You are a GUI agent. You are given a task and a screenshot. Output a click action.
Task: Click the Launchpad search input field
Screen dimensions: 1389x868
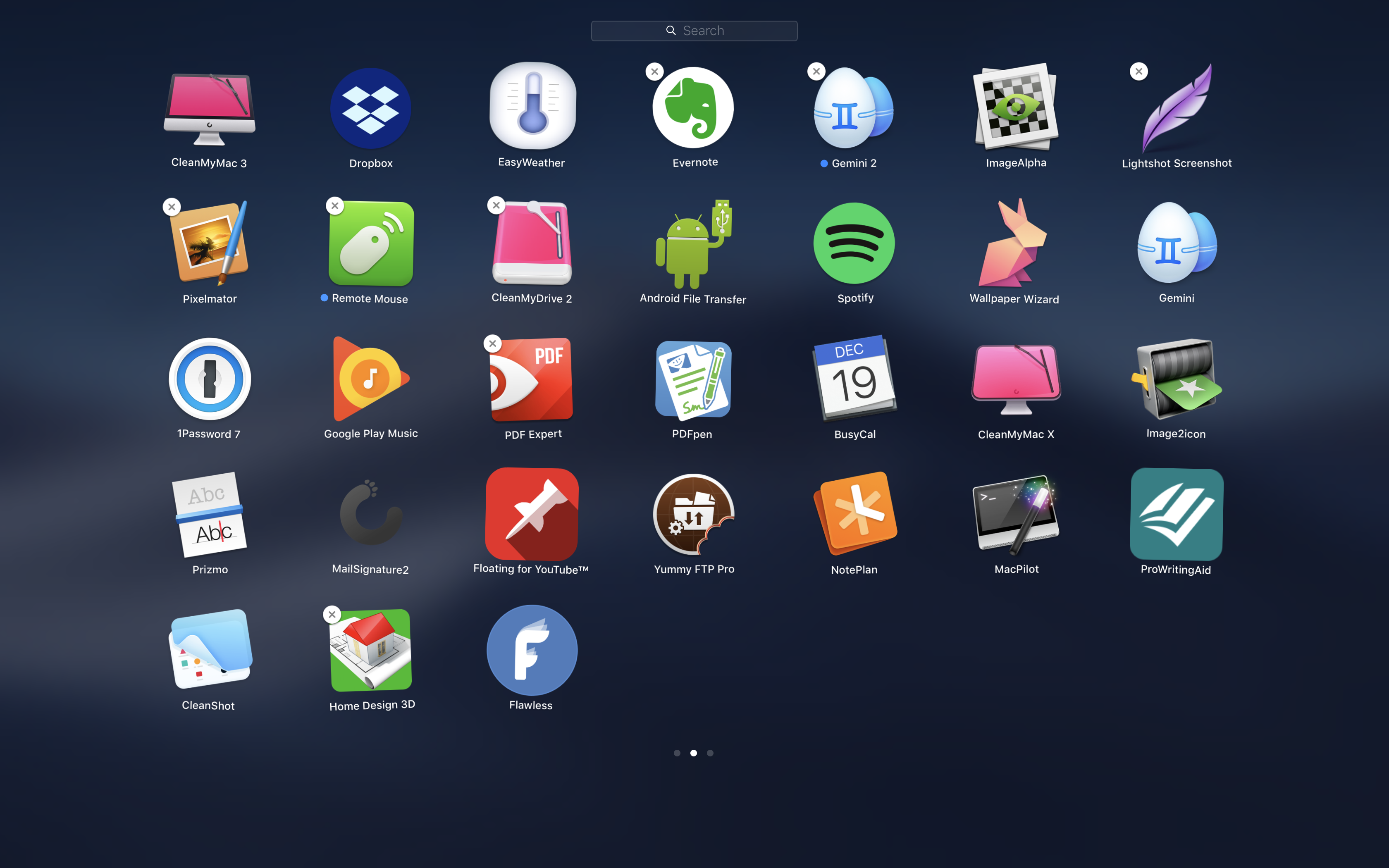(694, 30)
